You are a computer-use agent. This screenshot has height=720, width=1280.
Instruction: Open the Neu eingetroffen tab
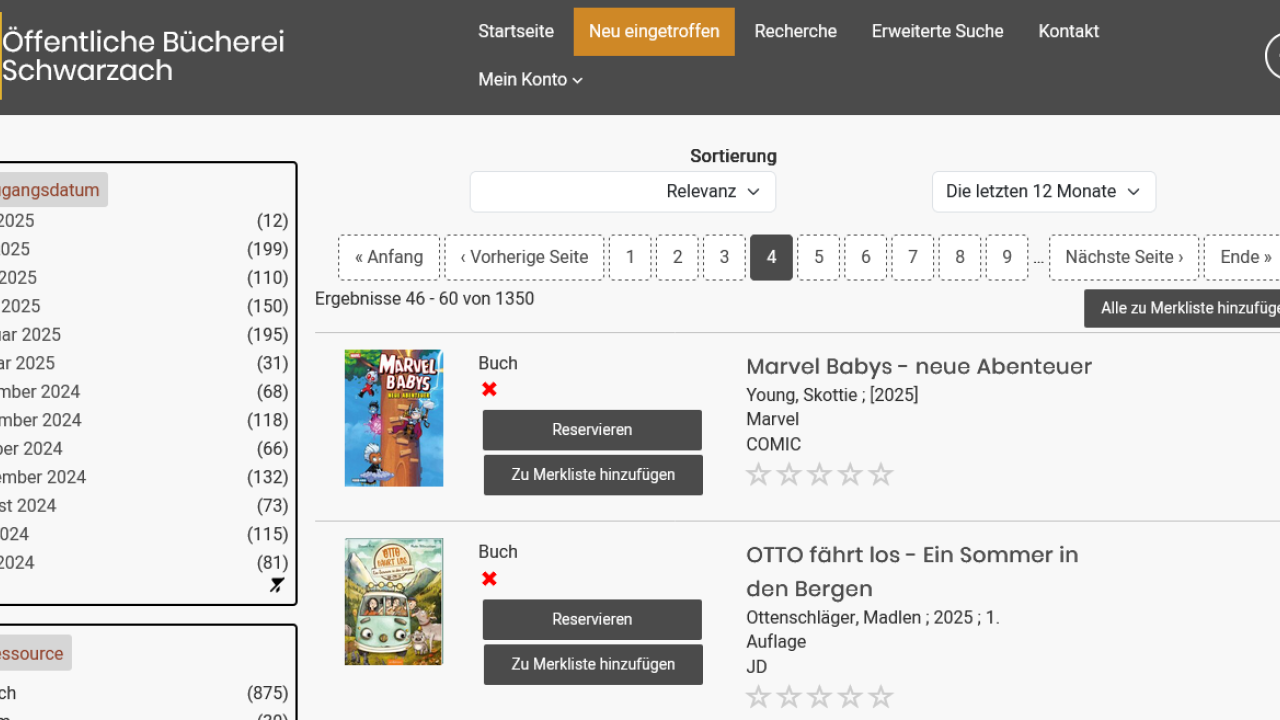[654, 31]
